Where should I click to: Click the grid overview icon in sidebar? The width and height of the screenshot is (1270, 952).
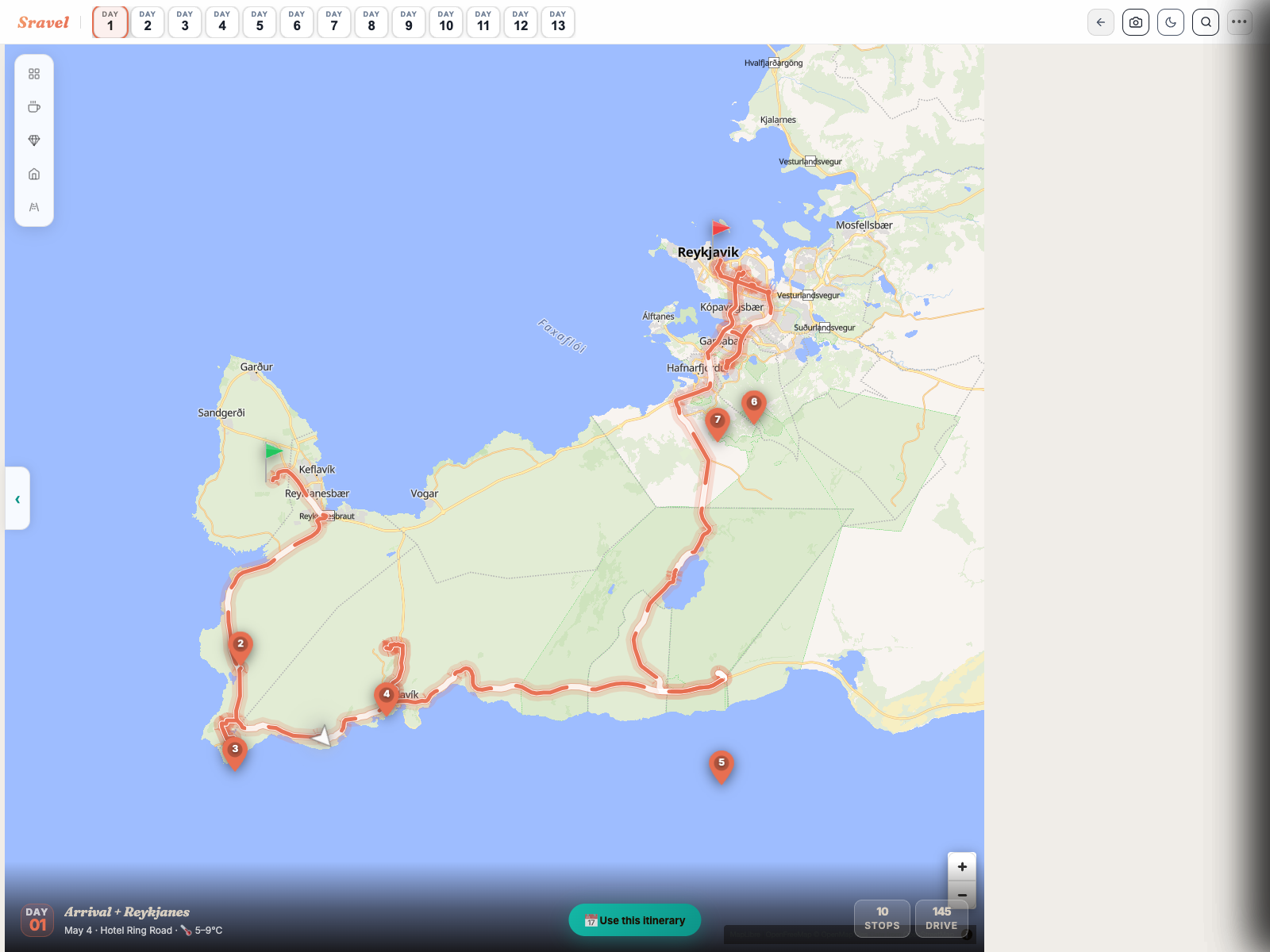pos(34,74)
